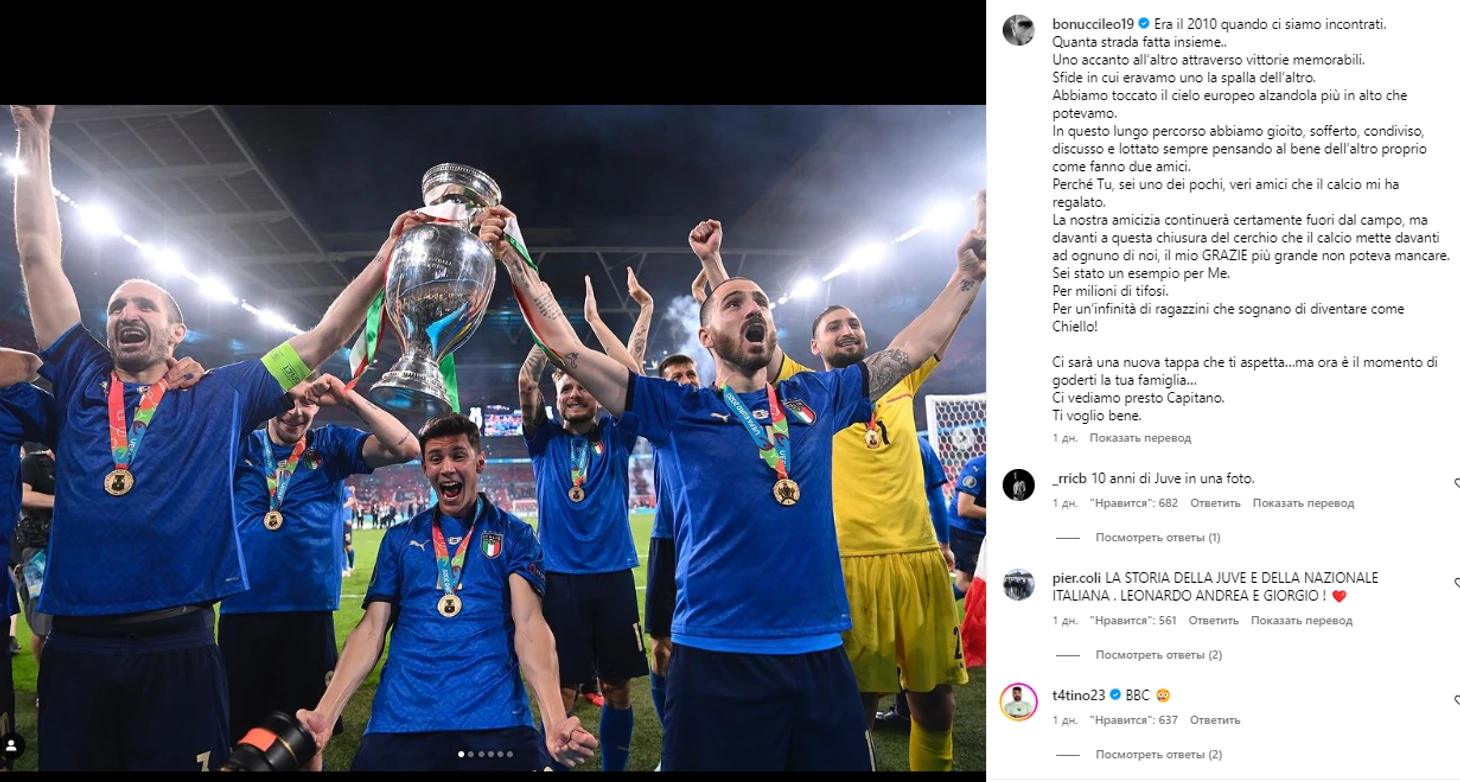
Task: Reply to the pier.coli comment
Action: click(1213, 621)
